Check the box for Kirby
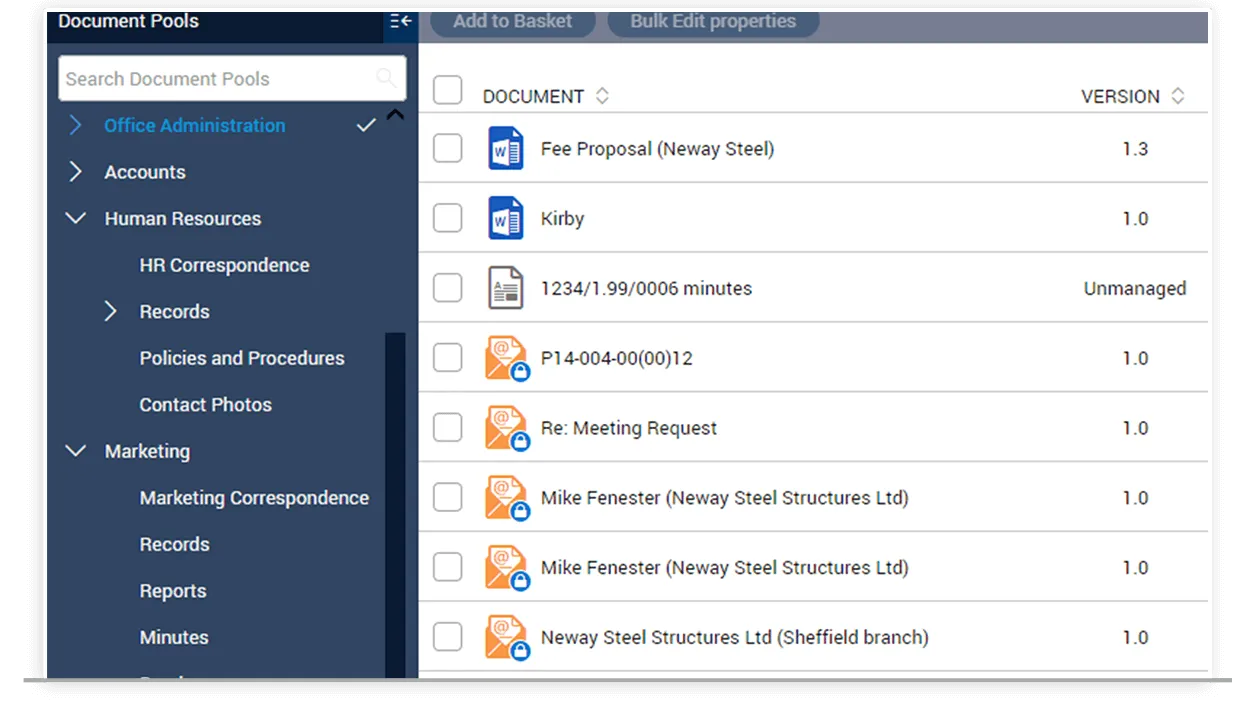The image size is (1251, 713). coord(447,218)
